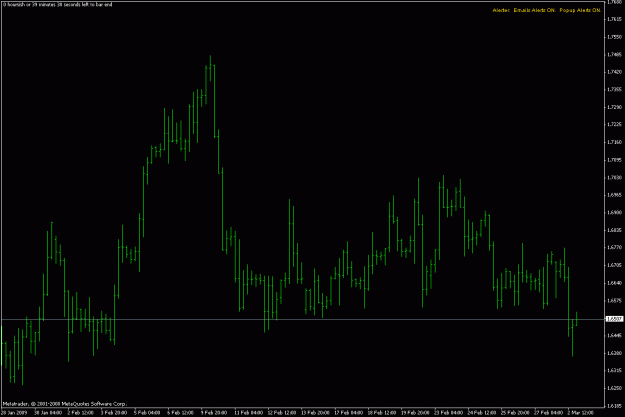
Task: Click the 28 Jan 2009 date label
Action: click(x=14, y=413)
